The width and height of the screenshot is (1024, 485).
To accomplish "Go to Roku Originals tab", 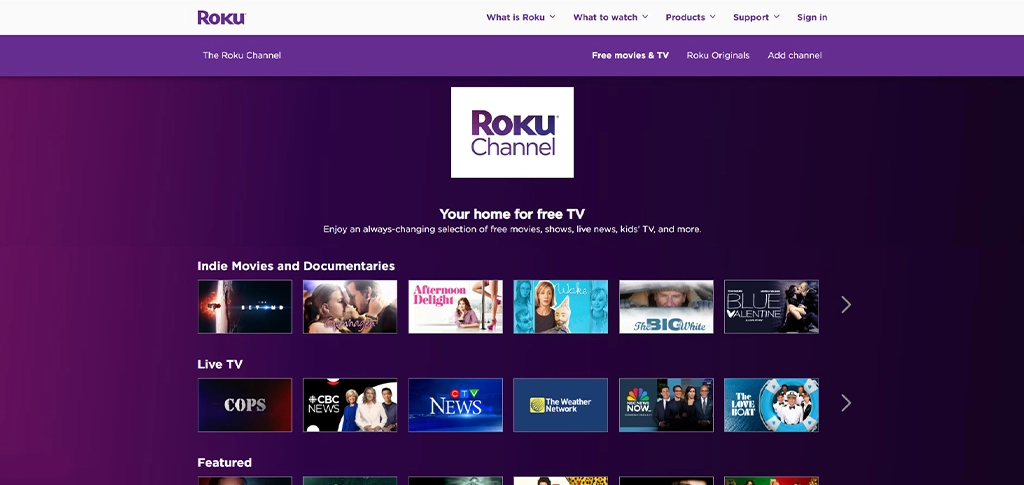I will point(718,55).
